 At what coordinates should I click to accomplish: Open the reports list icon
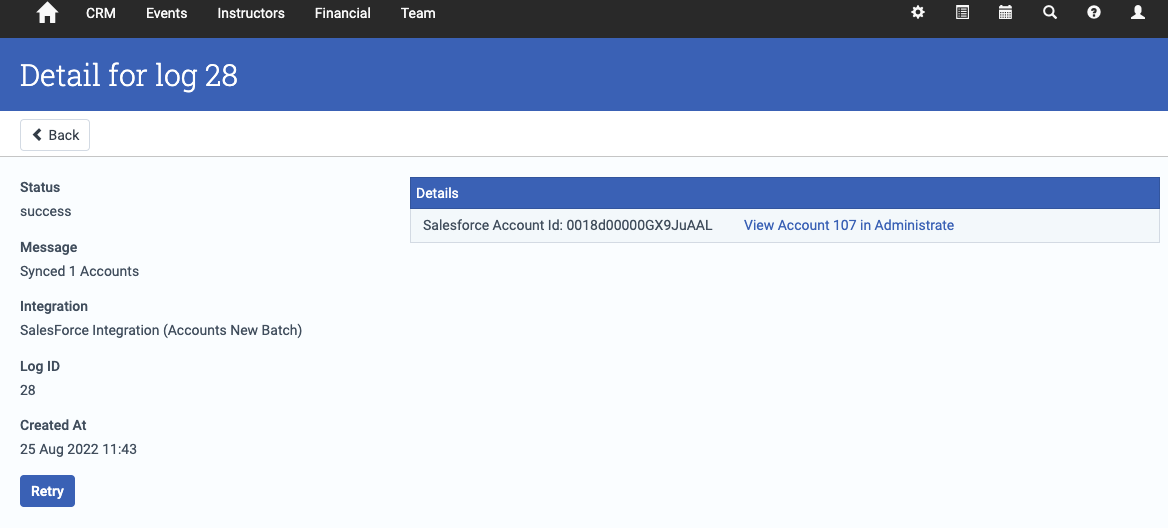click(962, 13)
